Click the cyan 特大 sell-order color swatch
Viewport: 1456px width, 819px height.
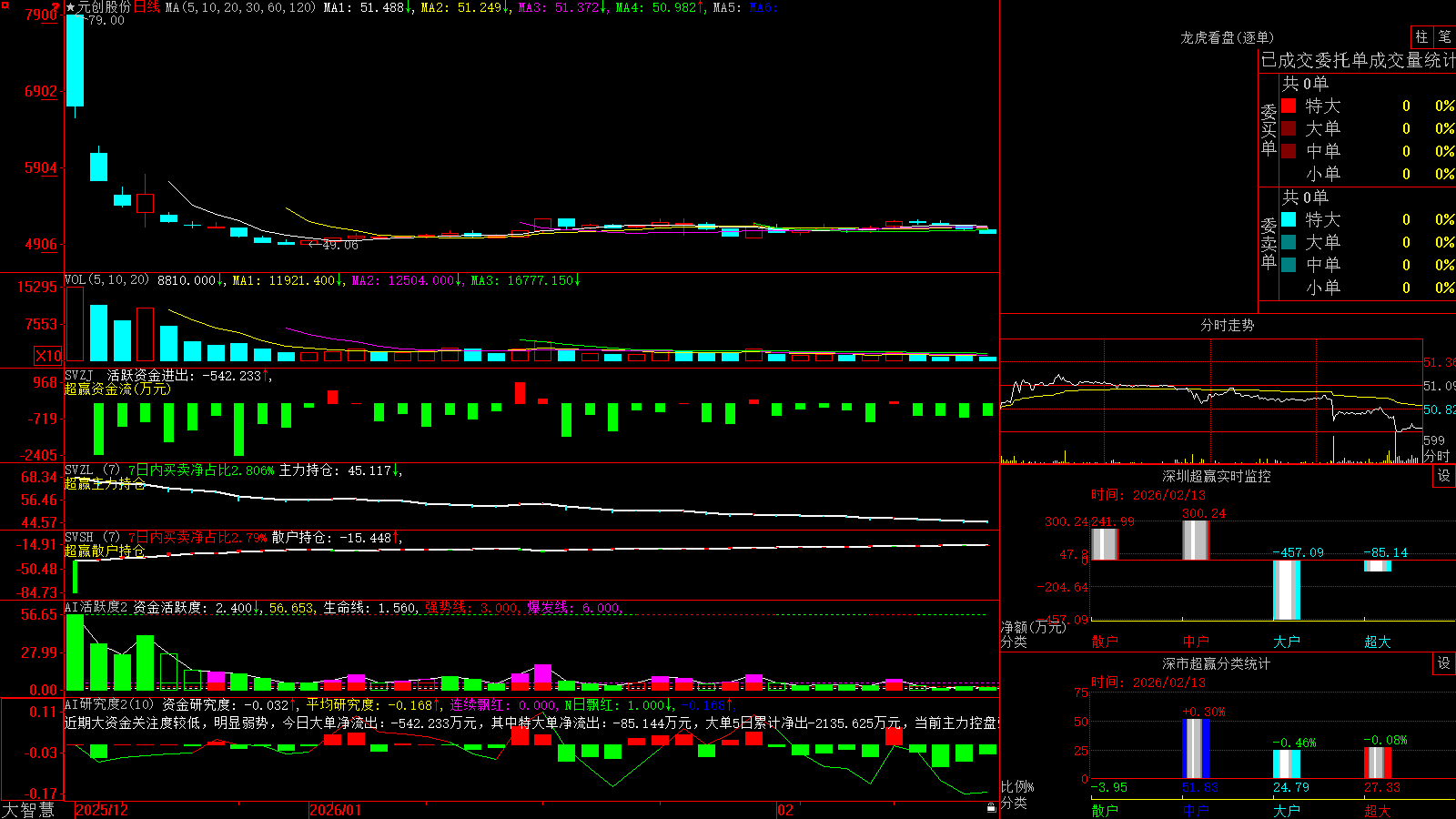1289,219
